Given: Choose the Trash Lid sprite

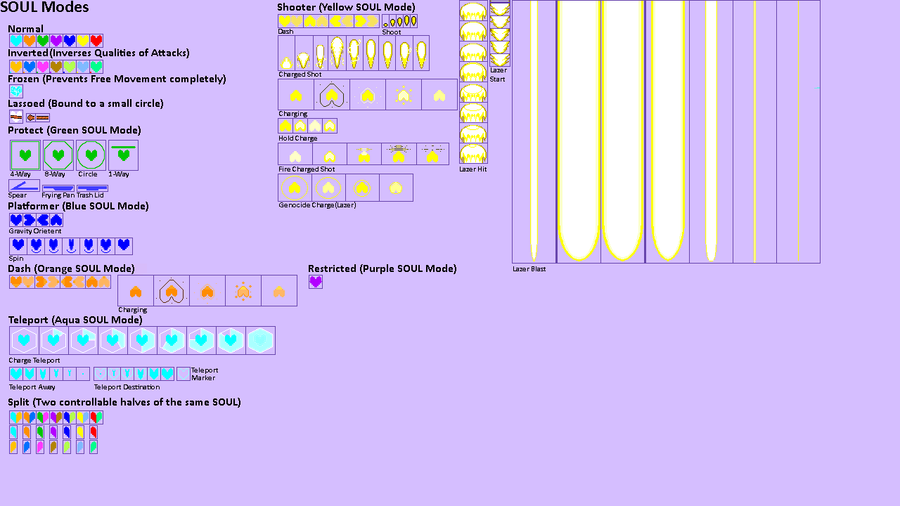Looking at the screenshot, I should (x=92, y=188).
